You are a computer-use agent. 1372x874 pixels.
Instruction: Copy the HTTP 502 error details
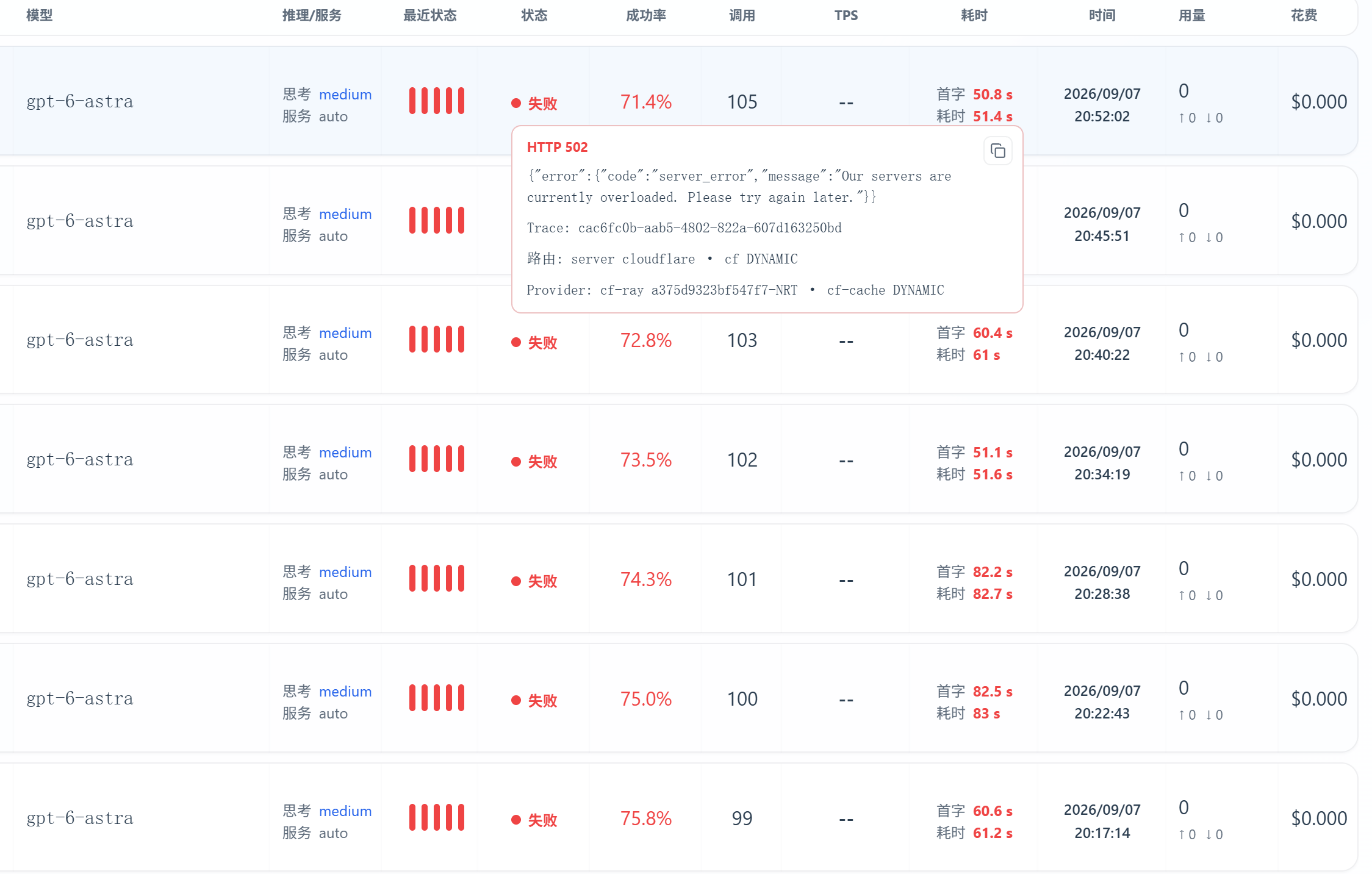click(x=997, y=151)
